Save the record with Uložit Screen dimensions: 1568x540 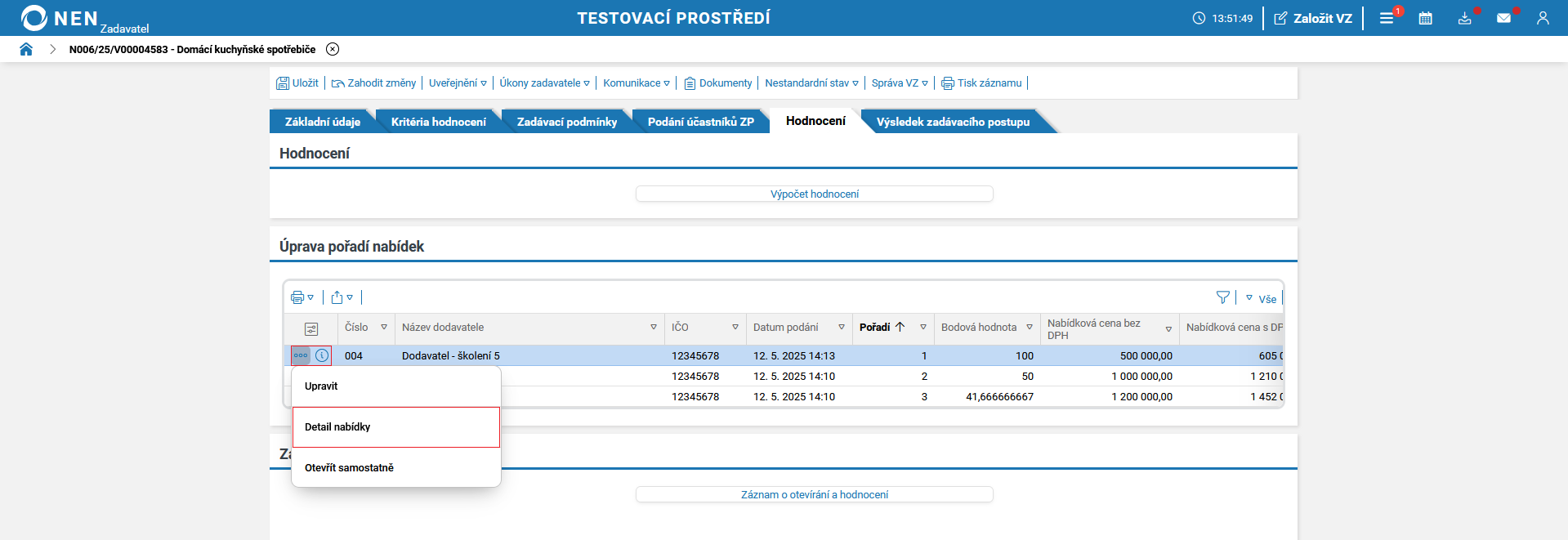(x=297, y=83)
